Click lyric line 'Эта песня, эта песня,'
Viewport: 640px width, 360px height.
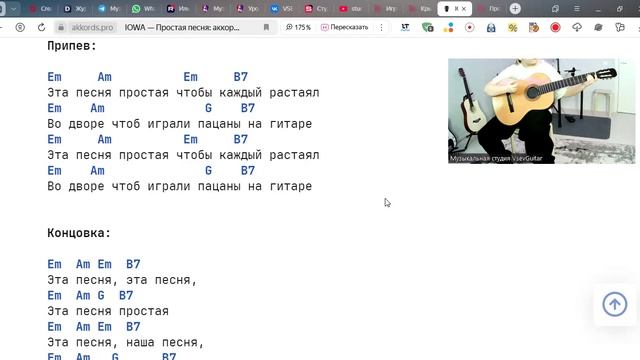click(122, 280)
